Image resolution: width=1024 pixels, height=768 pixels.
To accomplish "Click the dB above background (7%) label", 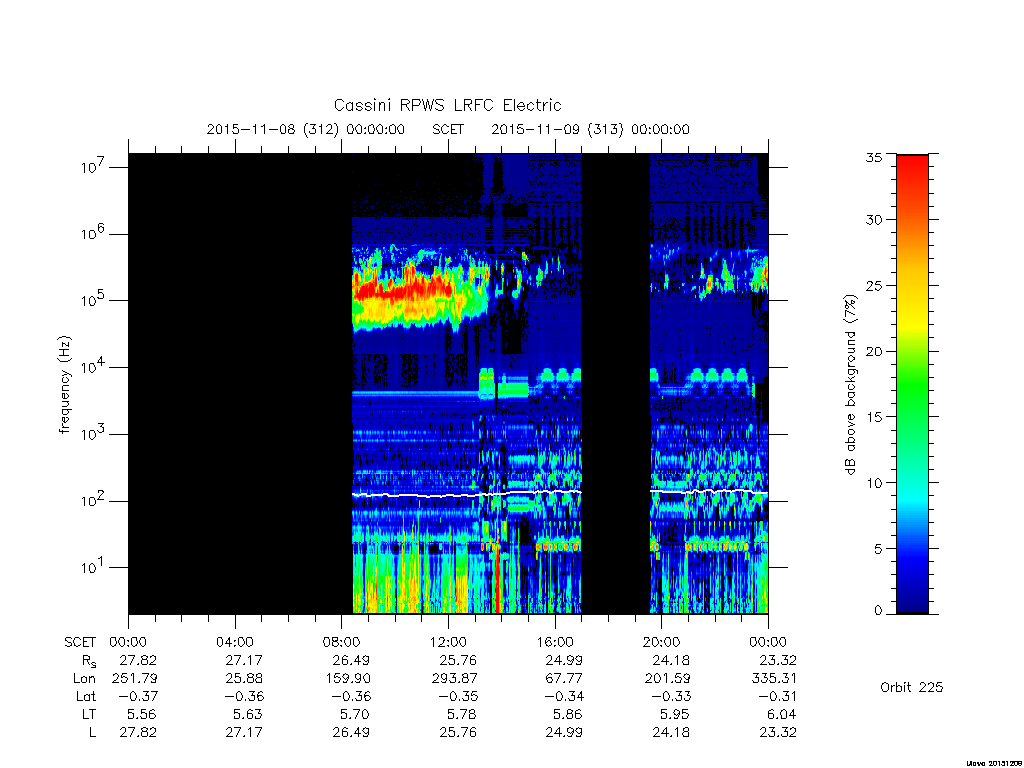I will pos(850,384).
